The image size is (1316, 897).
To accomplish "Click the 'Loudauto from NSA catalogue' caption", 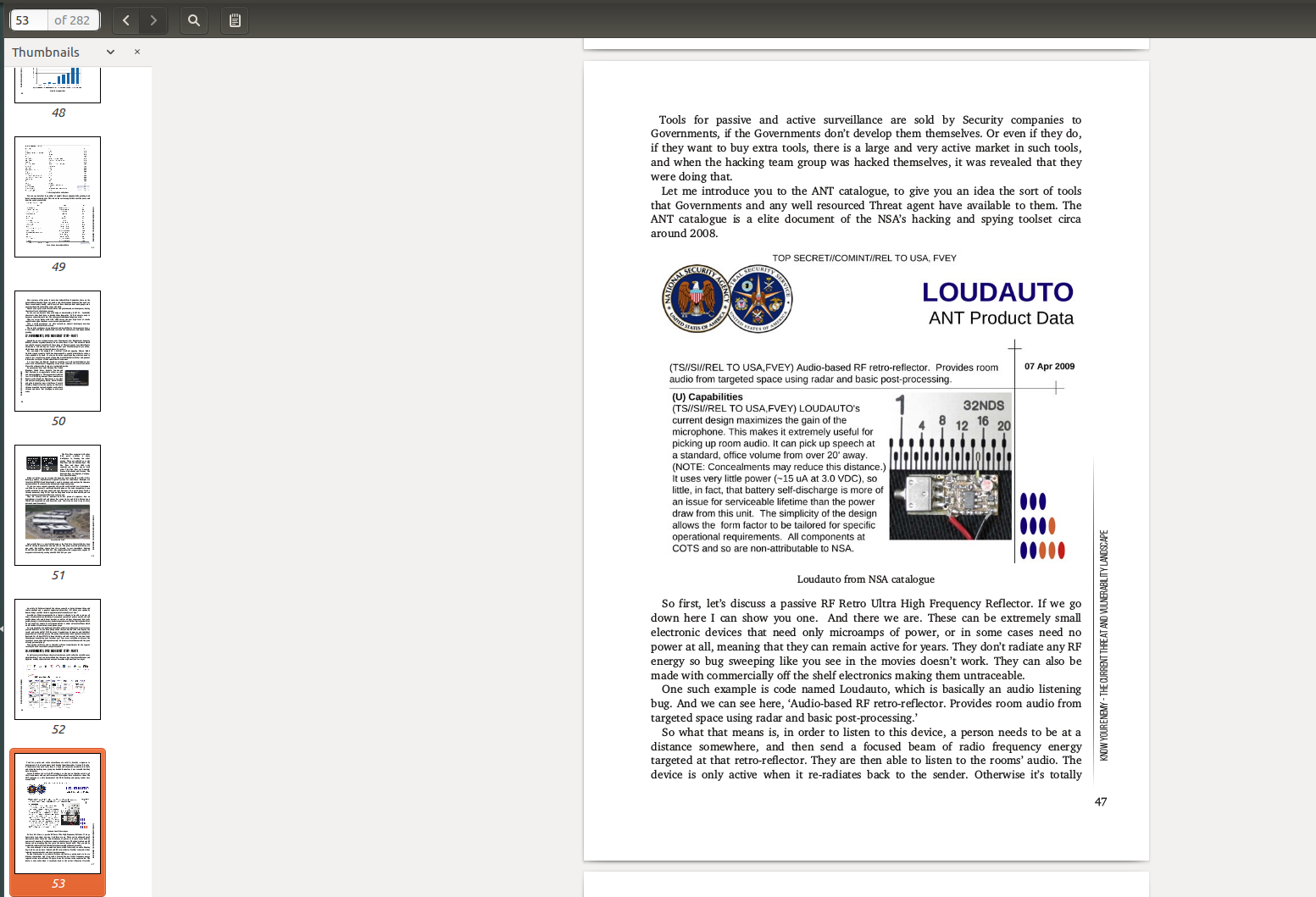I will 865,579.
